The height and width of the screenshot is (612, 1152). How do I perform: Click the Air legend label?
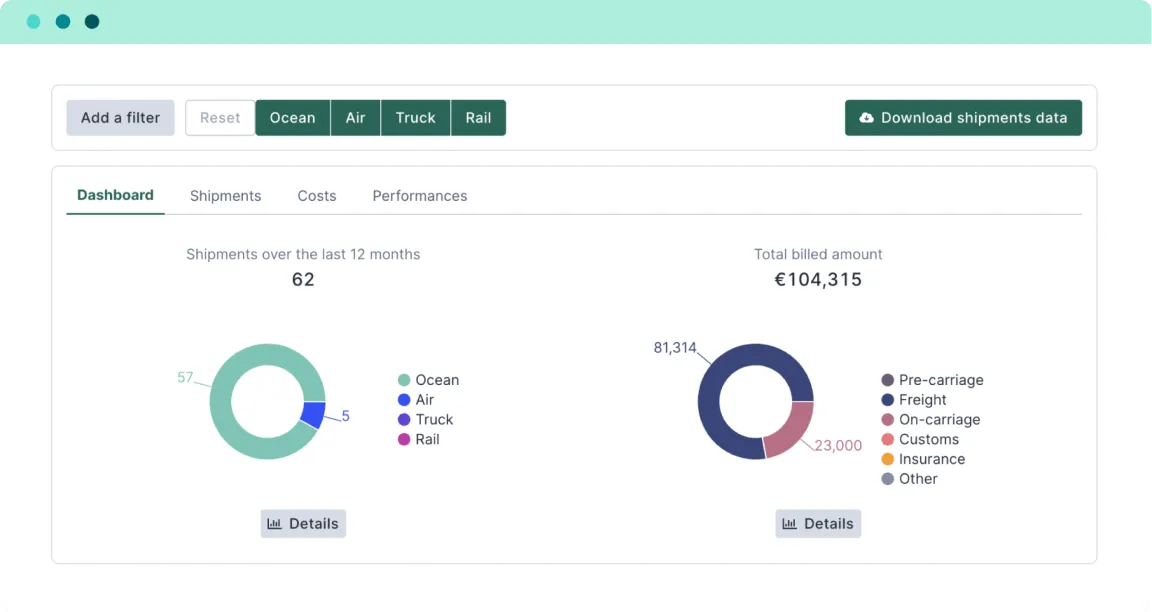click(425, 400)
